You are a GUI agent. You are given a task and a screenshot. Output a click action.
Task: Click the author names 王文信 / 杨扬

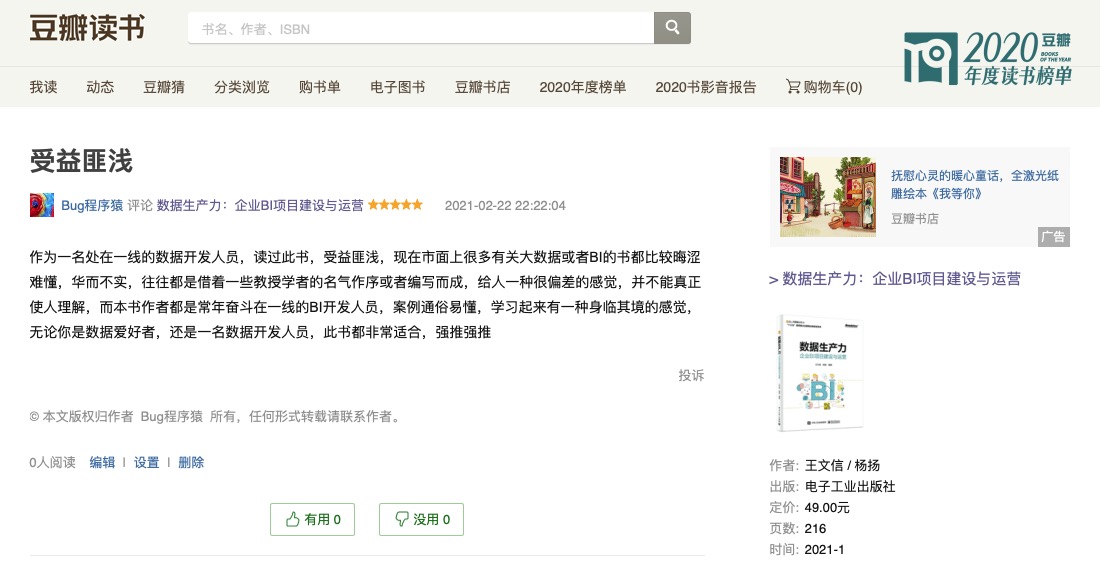[843, 465]
